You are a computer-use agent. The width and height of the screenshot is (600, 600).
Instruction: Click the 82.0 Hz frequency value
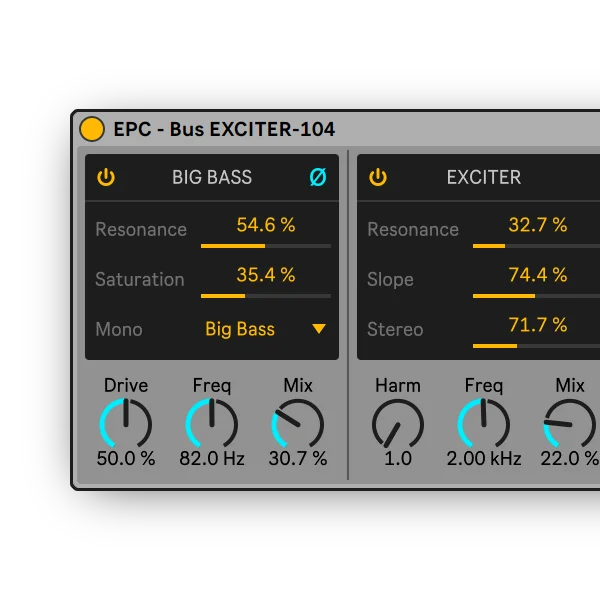pos(212,458)
